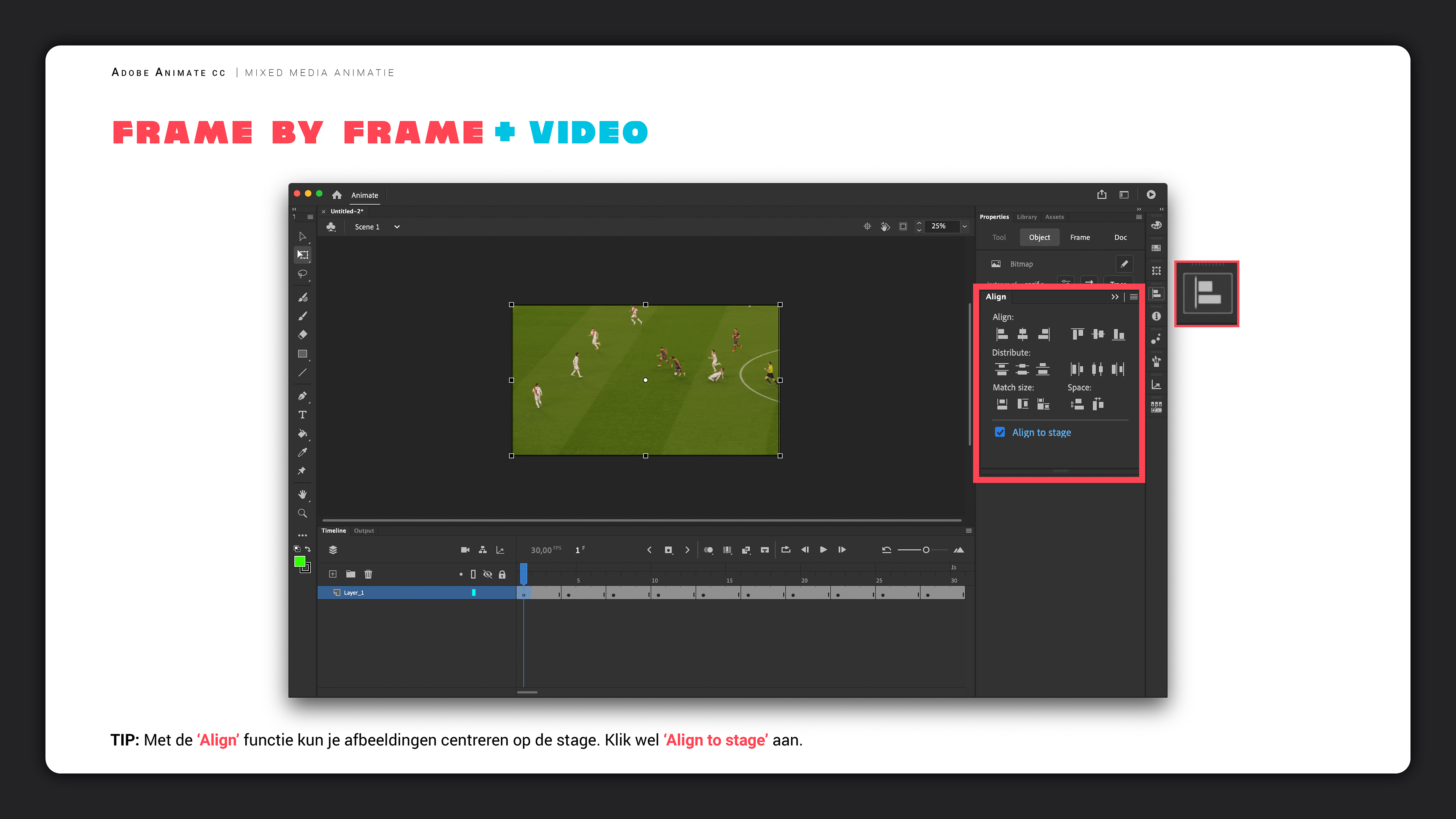This screenshot has width=1456, height=819.
Task: Select the Lasso tool
Action: [303, 274]
